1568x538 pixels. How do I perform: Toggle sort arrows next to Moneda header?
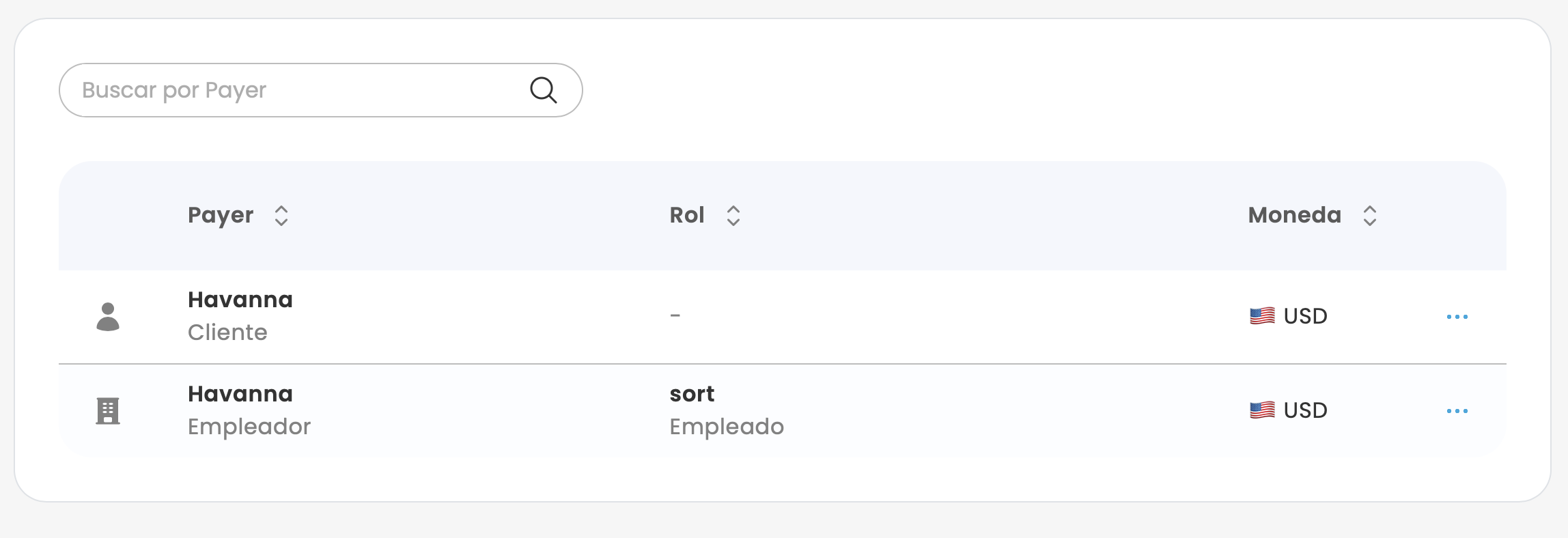pos(1369,216)
